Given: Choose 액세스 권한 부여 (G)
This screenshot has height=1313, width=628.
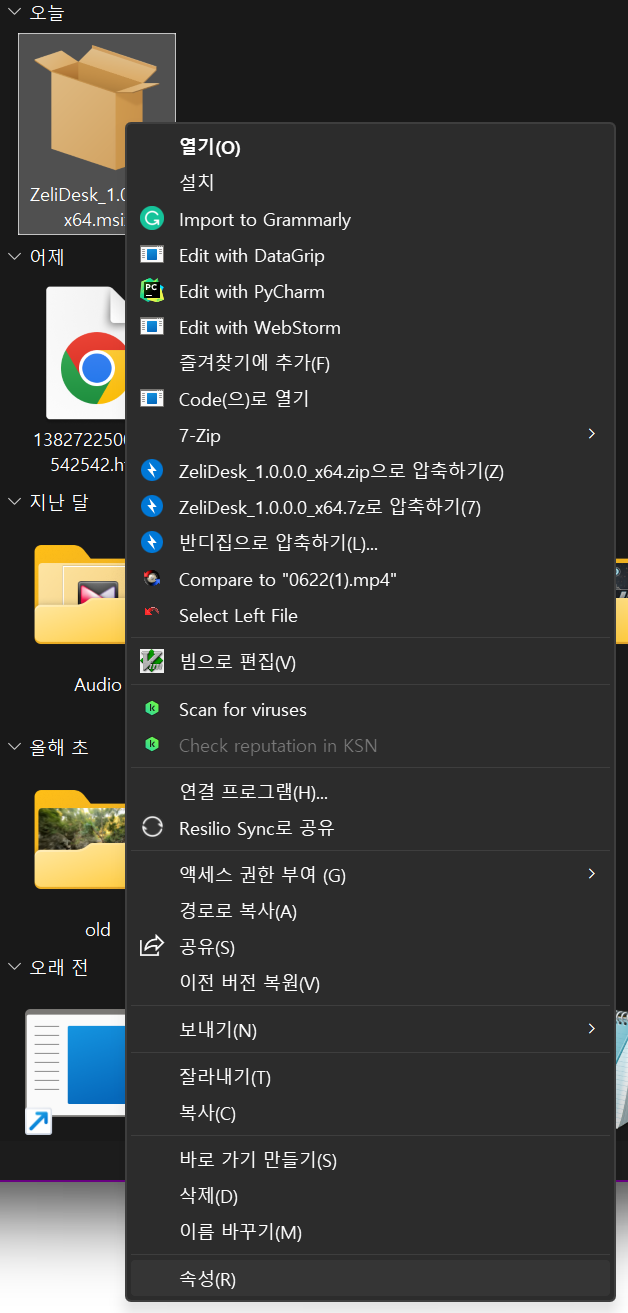Looking at the screenshot, I should pyautogui.click(x=370, y=875).
